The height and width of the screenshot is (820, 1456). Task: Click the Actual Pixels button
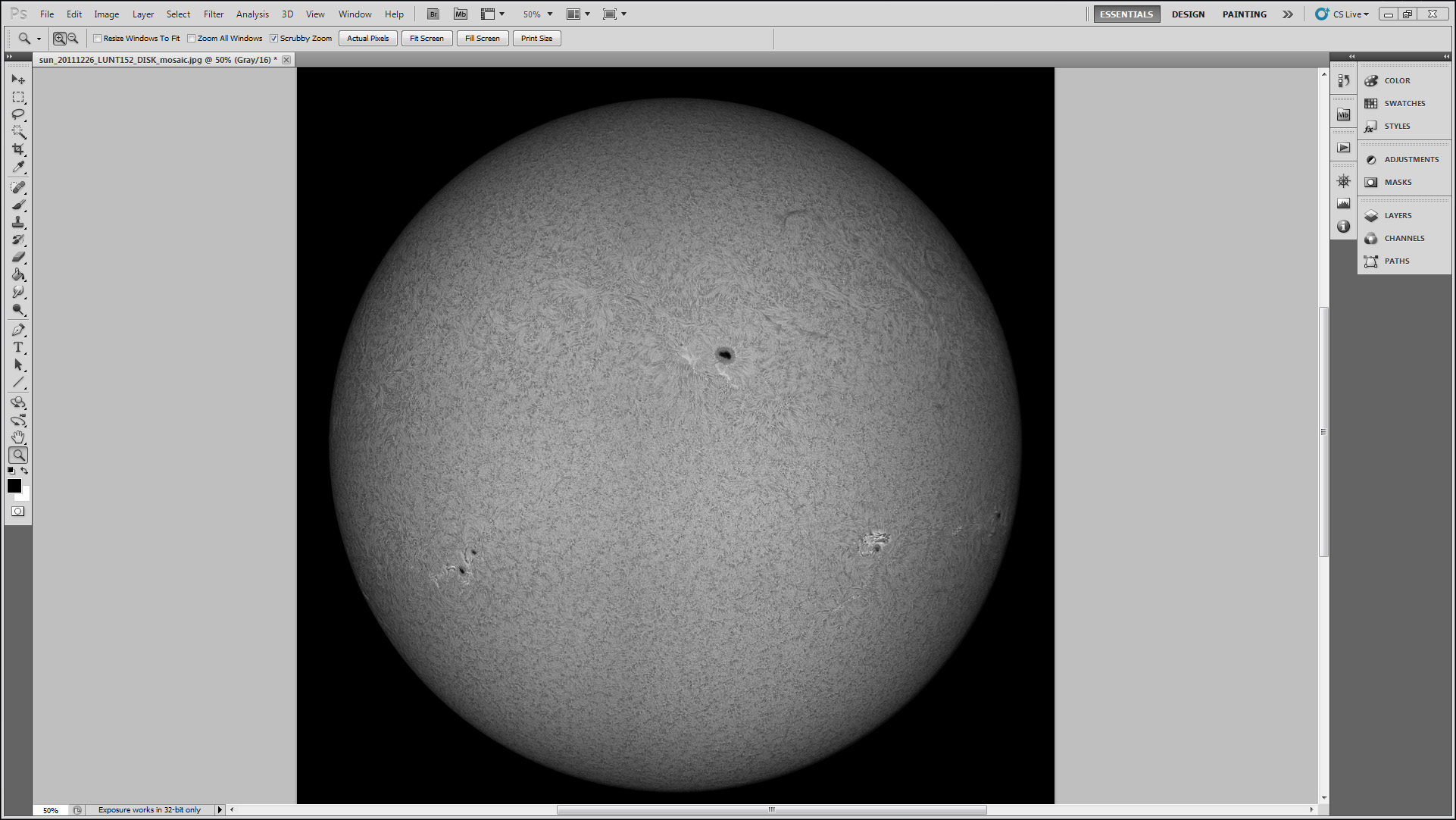coord(368,39)
